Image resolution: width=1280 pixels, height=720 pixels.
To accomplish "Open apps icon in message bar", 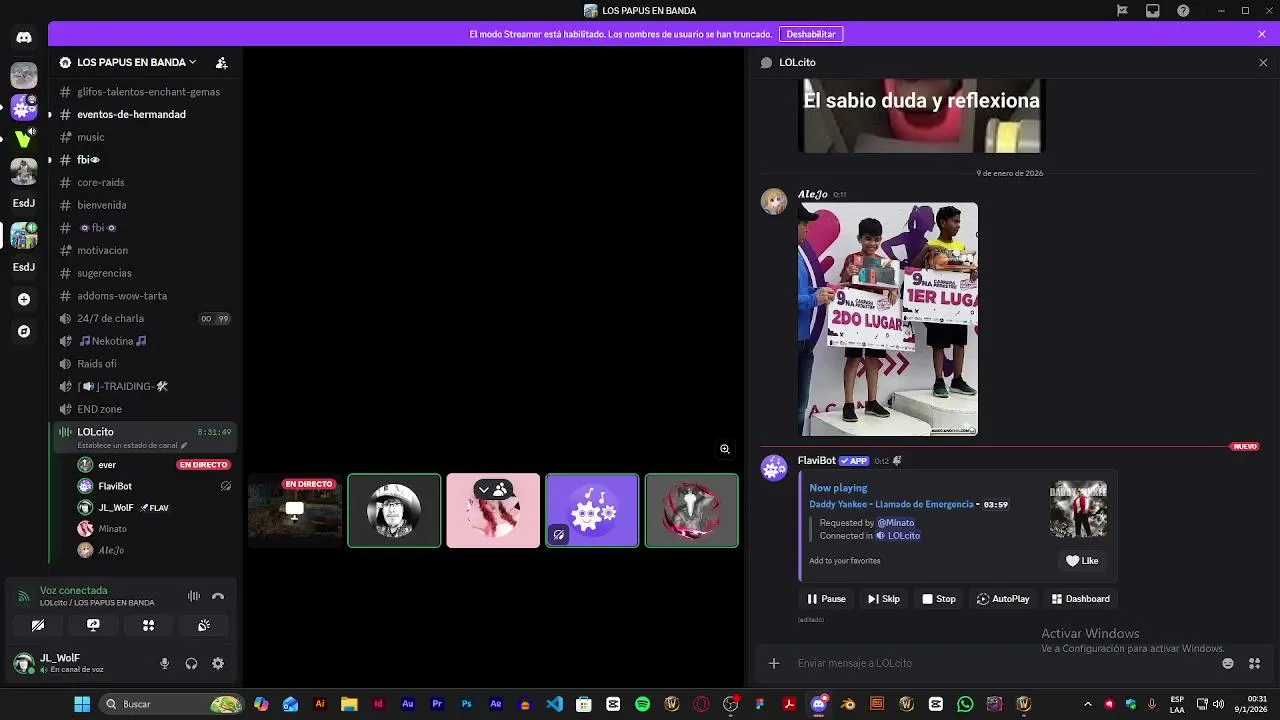I will point(1254,663).
